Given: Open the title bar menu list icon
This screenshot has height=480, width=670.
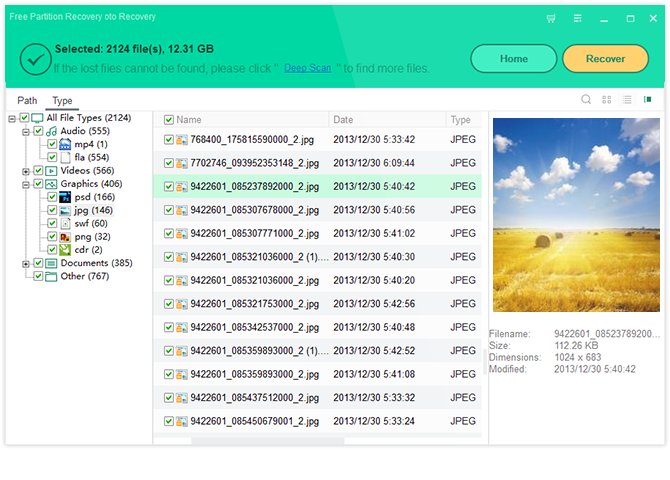Looking at the screenshot, I should (x=577, y=18).
